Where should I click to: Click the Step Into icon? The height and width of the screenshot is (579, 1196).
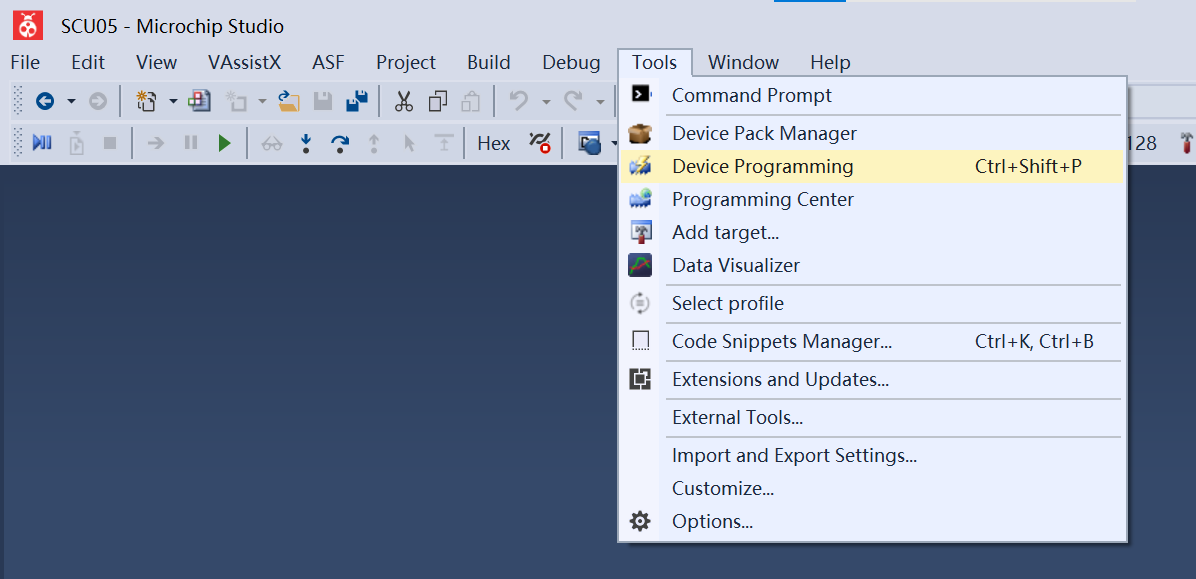tap(306, 143)
